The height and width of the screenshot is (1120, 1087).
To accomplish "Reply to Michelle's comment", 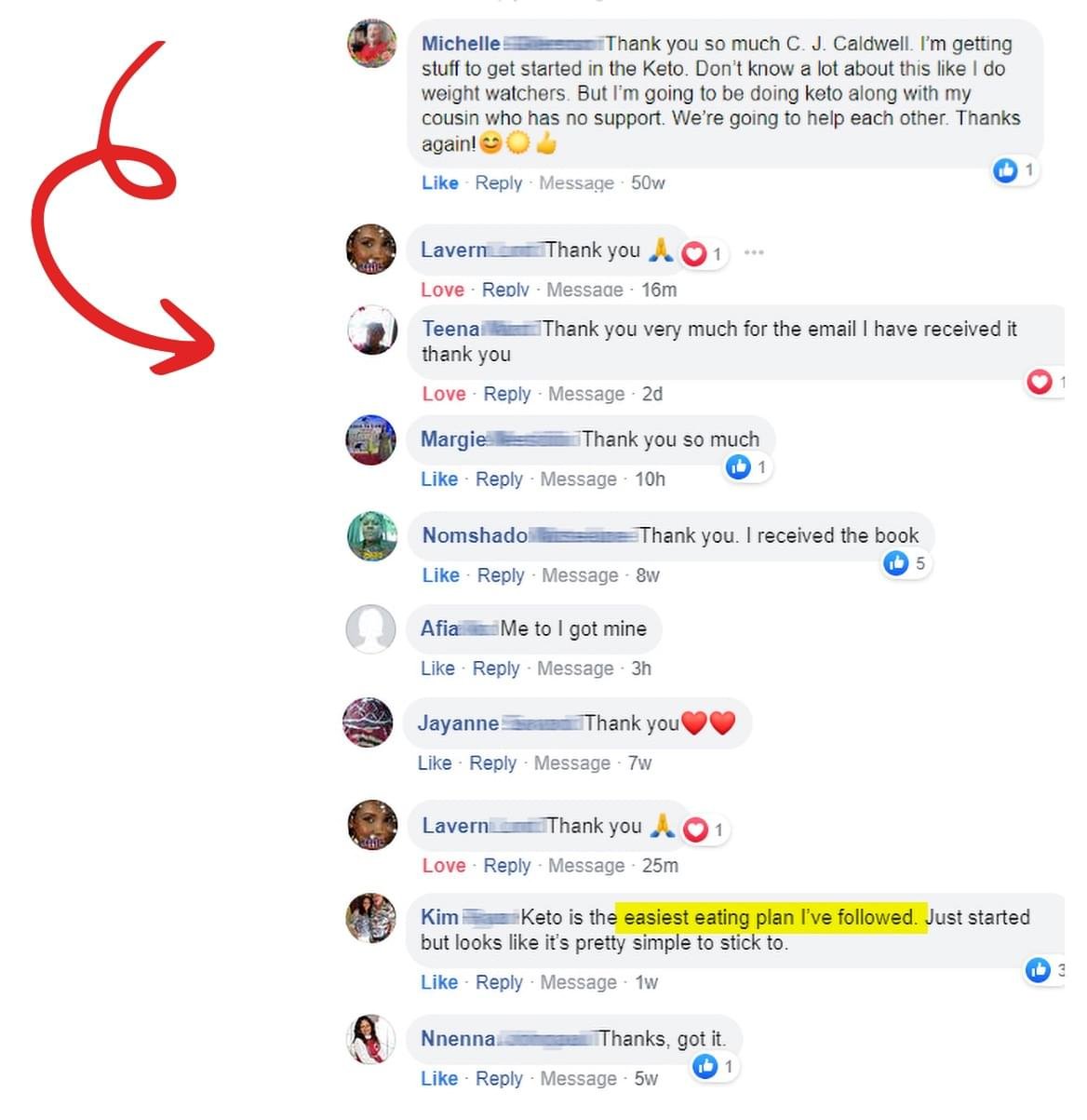I will click(x=499, y=182).
